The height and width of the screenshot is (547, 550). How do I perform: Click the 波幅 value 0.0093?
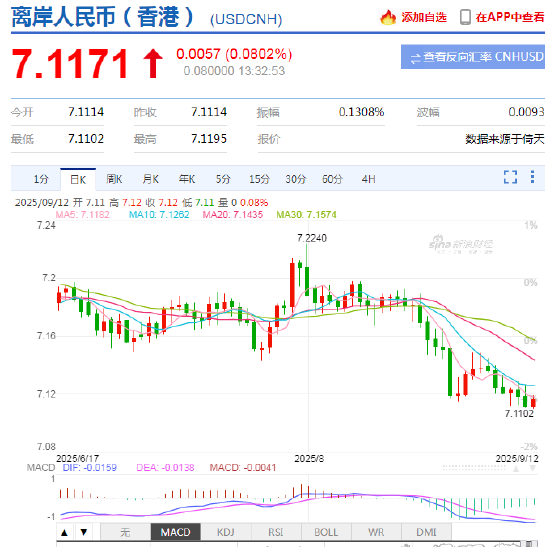tap(526, 112)
